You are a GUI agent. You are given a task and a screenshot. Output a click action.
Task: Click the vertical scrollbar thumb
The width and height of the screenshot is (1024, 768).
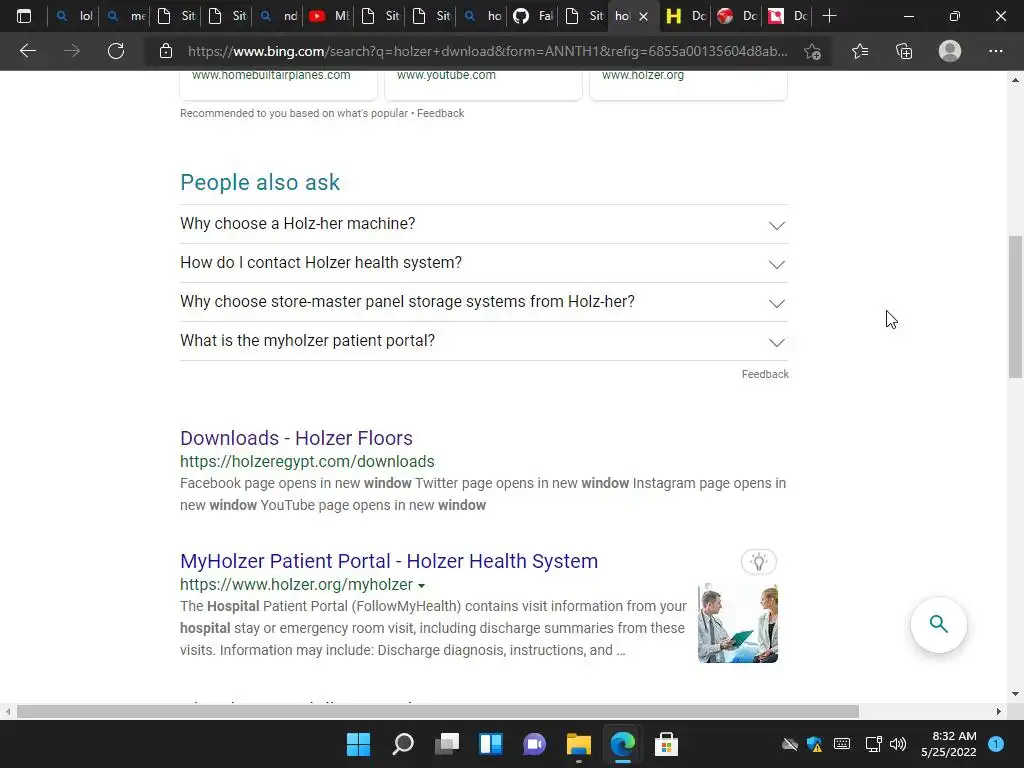[1015, 307]
